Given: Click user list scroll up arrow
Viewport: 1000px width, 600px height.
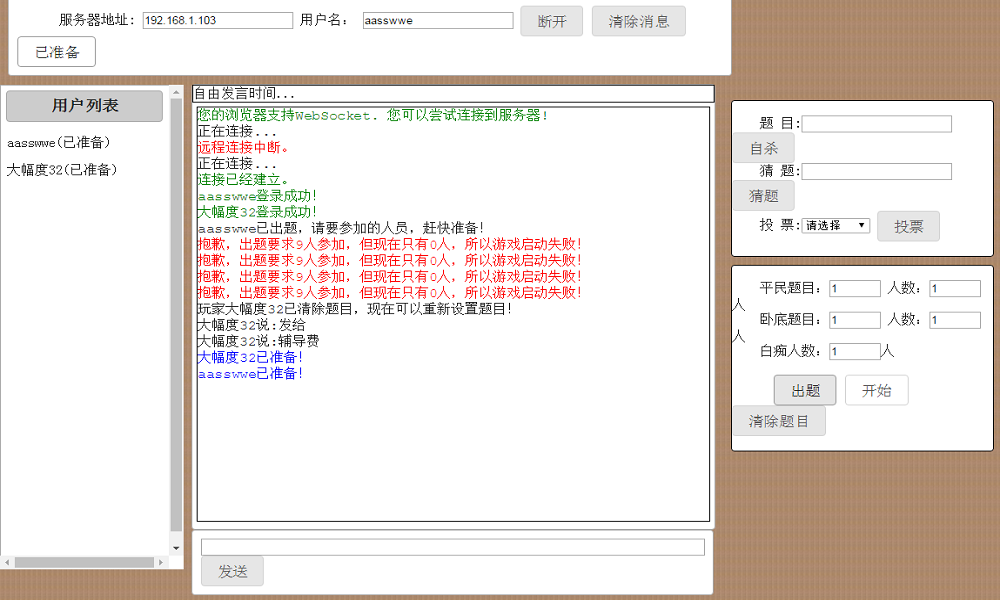Looking at the screenshot, I should click(x=177, y=93).
